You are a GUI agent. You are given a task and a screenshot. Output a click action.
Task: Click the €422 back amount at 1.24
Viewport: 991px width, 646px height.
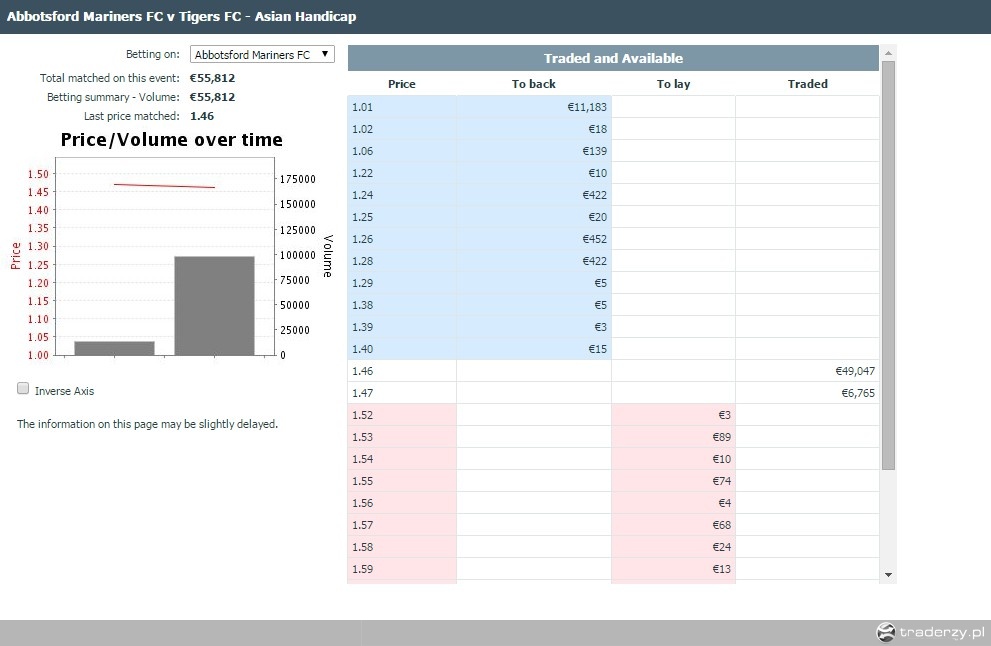[x=594, y=195]
